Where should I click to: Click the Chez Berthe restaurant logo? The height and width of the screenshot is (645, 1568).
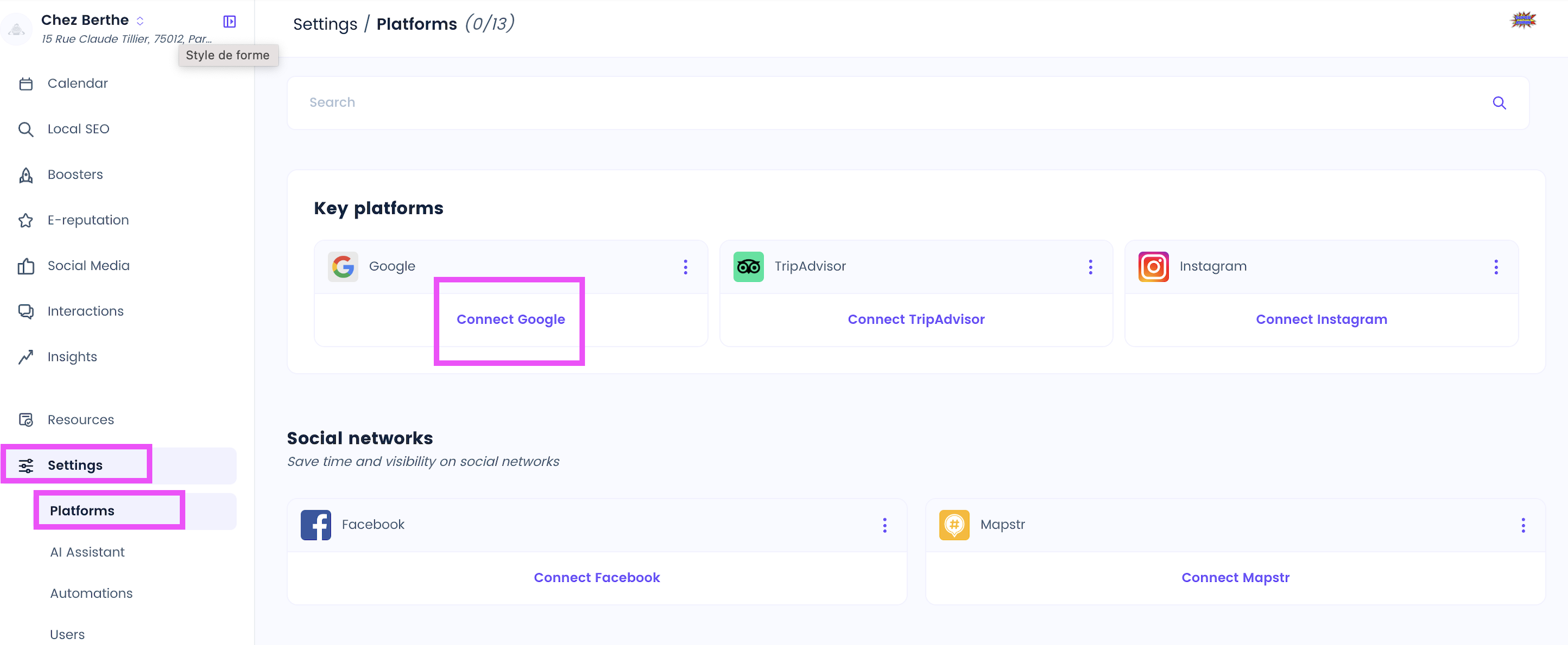click(x=16, y=29)
